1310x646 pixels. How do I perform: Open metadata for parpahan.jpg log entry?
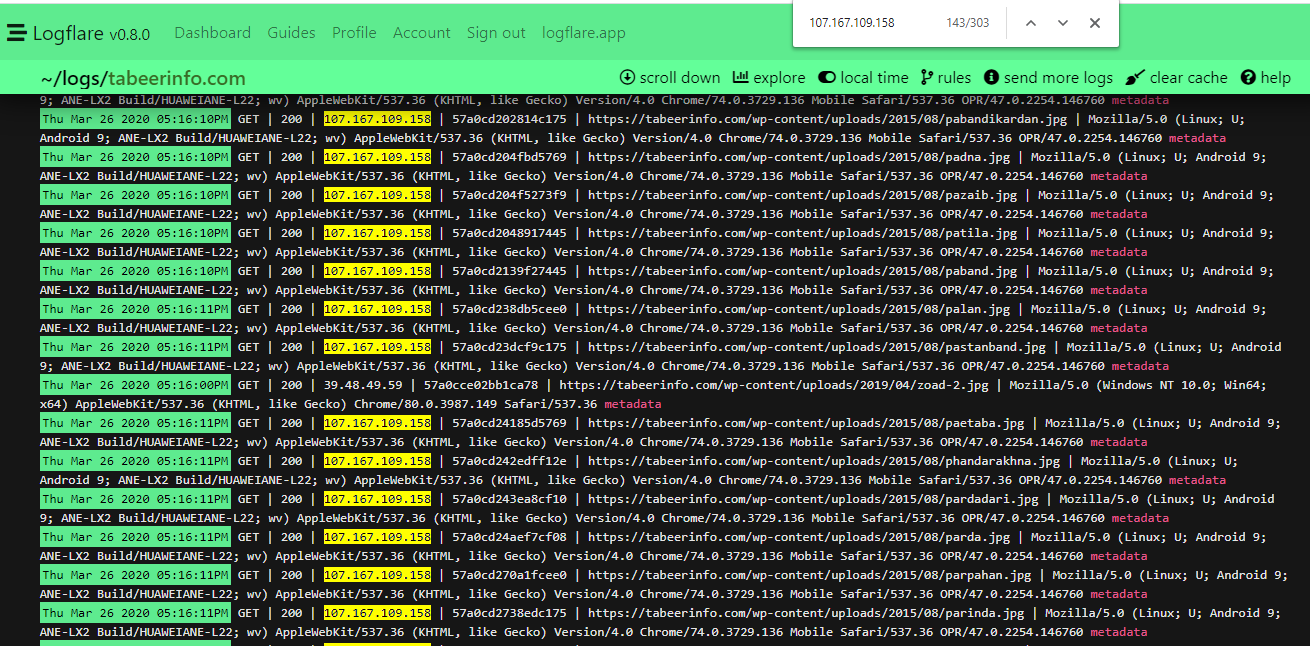pos(1119,594)
